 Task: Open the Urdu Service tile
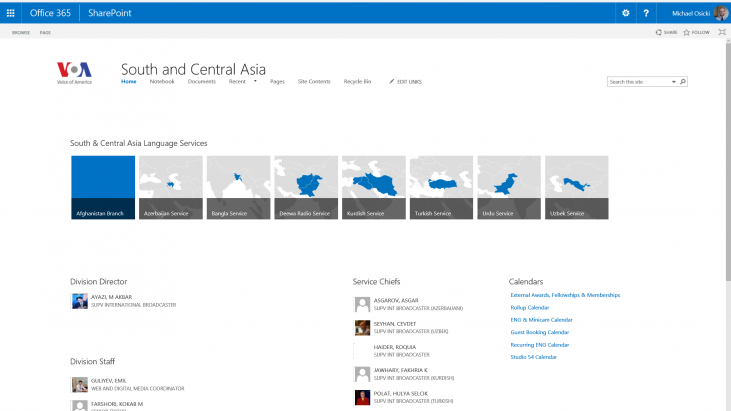(x=509, y=187)
